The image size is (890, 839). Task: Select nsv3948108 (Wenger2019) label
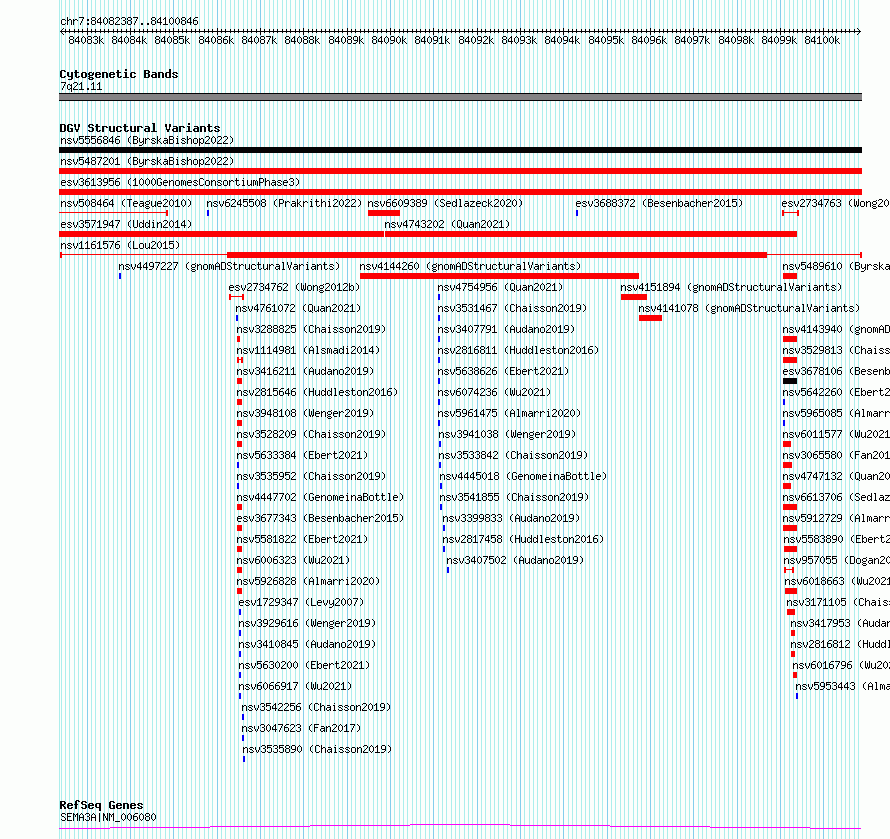point(305,413)
